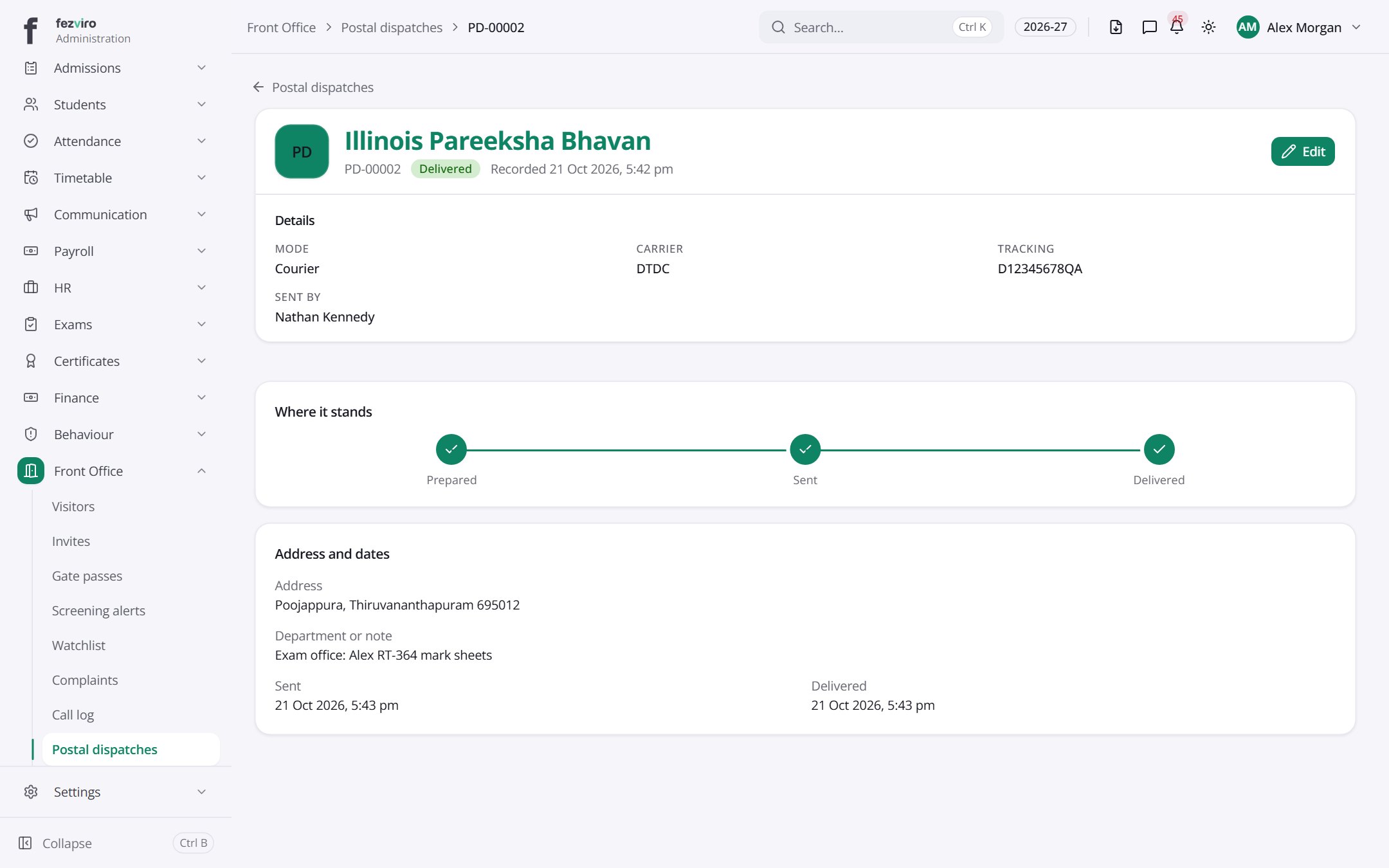Open the chat messages icon
The image size is (1389, 868).
pos(1149,27)
